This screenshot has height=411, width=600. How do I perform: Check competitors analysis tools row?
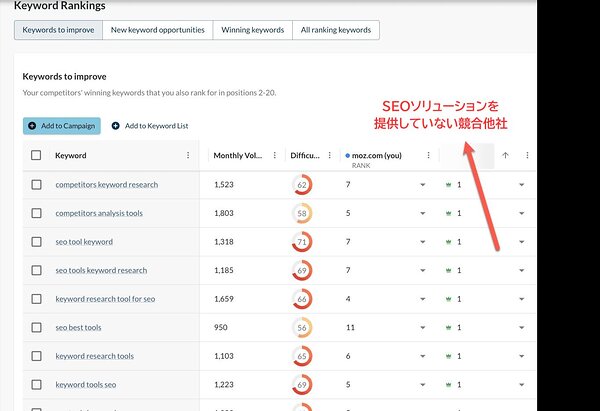coord(36,213)
